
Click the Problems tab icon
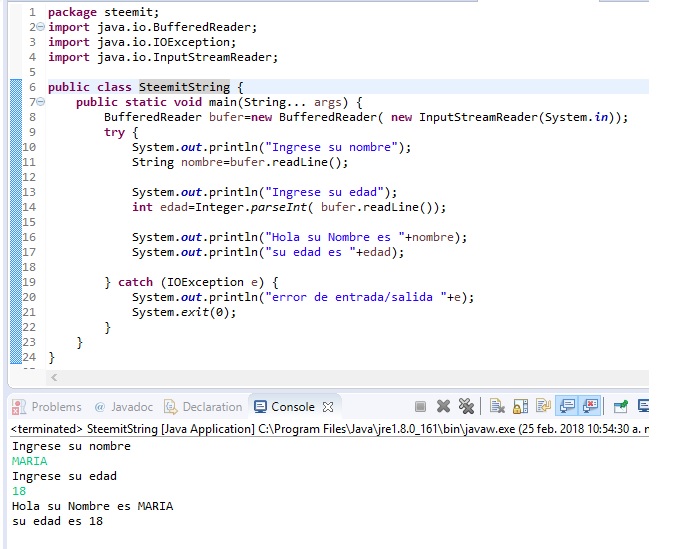[19, 407]
